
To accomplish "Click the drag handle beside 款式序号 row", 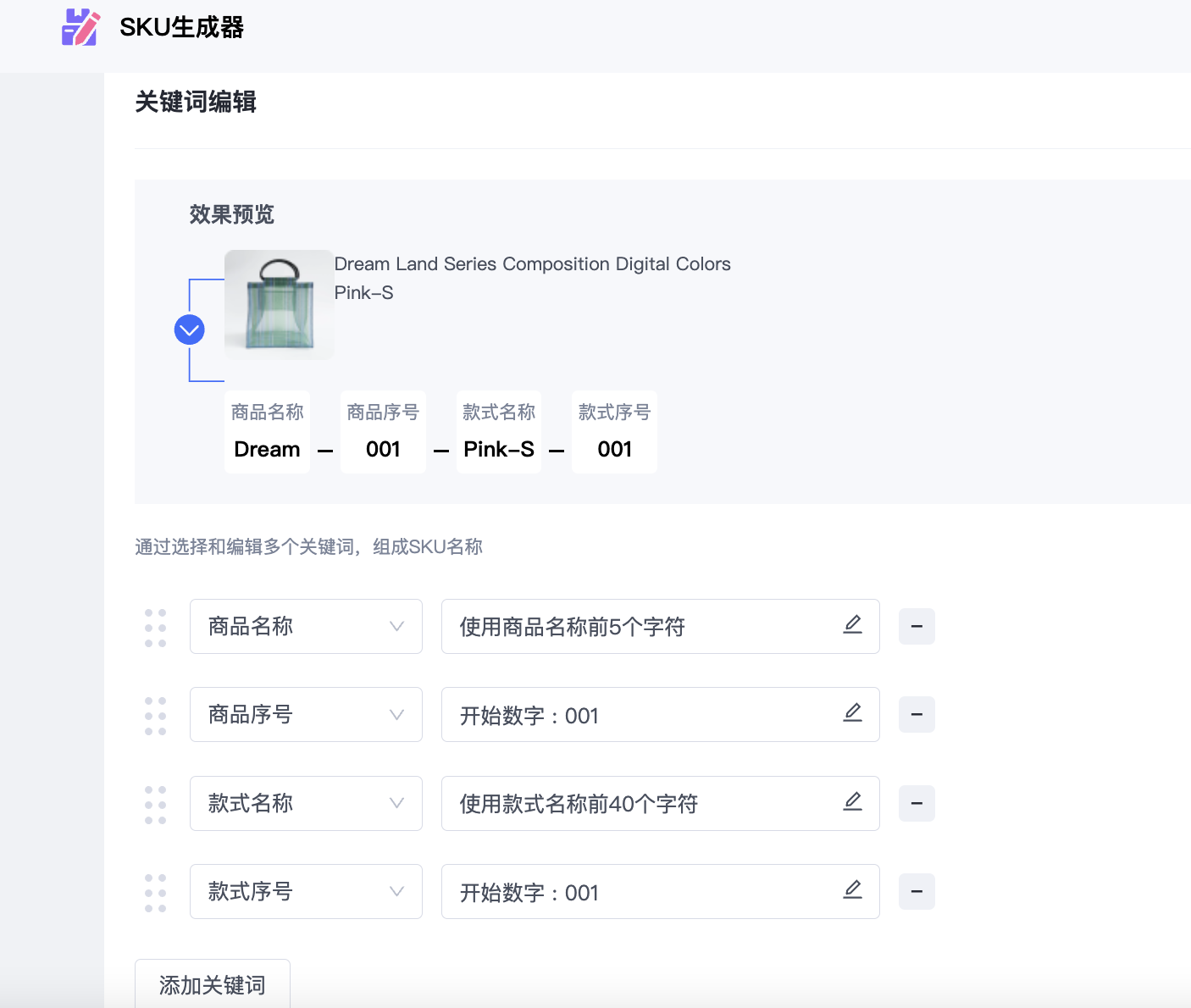I will 155,891.
